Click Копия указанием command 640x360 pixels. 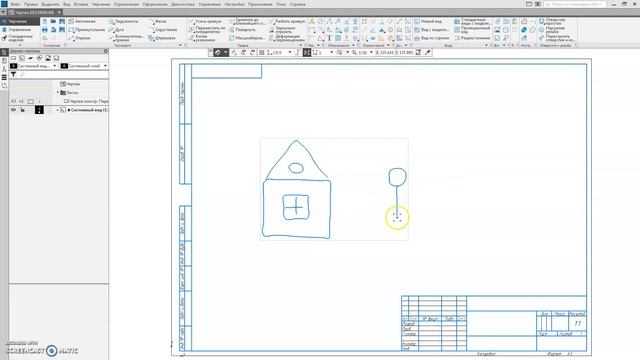tap(202, 38)
